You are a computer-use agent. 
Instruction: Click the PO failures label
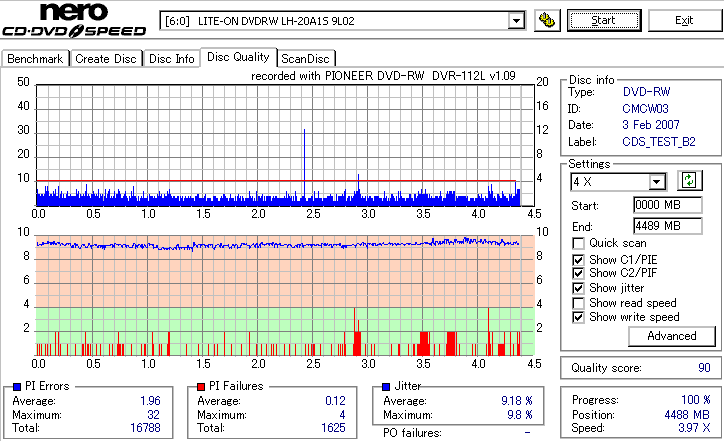[412, 433]
